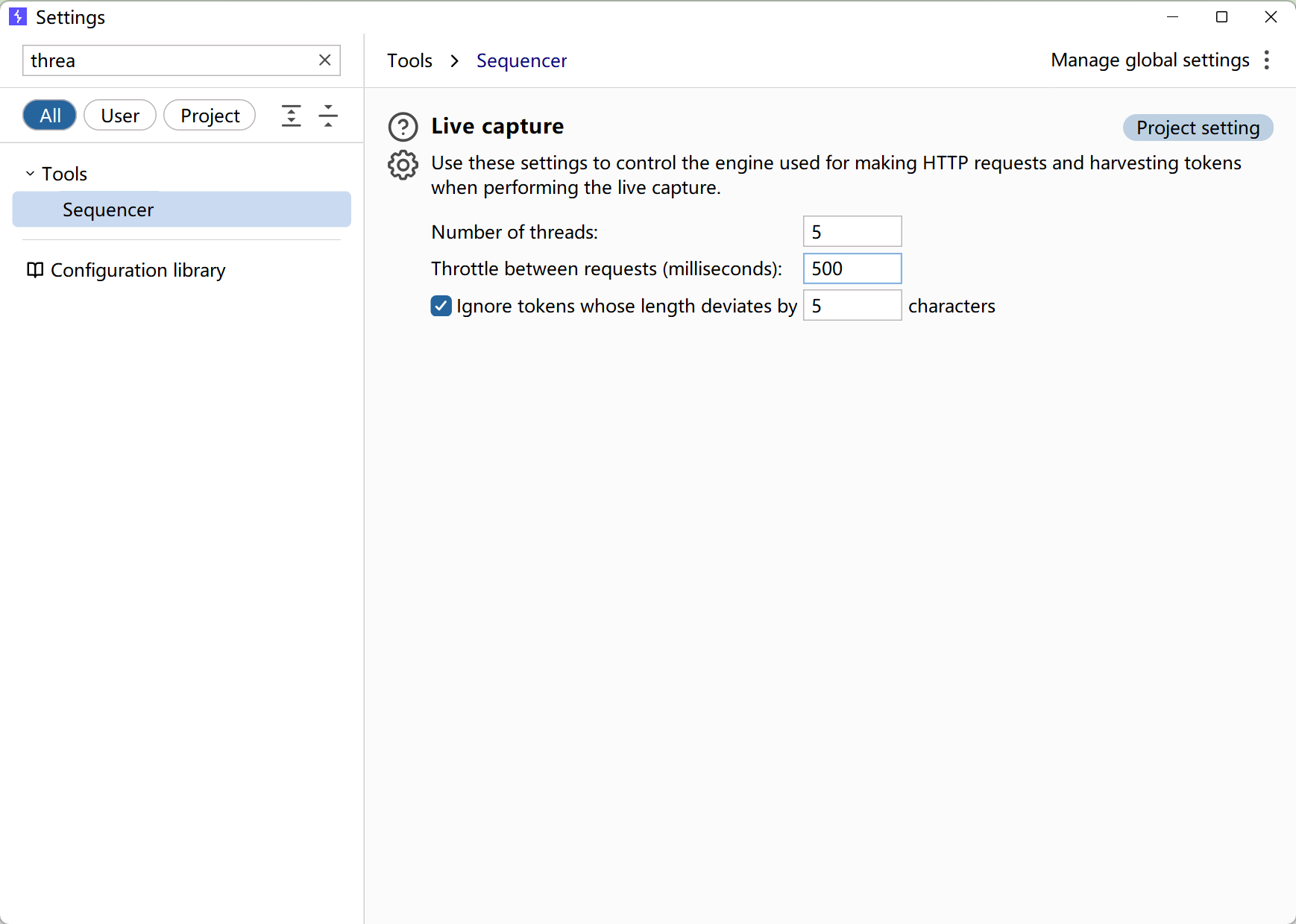Open the Live capture gear options icon
The width and height of the screenshot is (1296, 924).
(x=403, y=165)
